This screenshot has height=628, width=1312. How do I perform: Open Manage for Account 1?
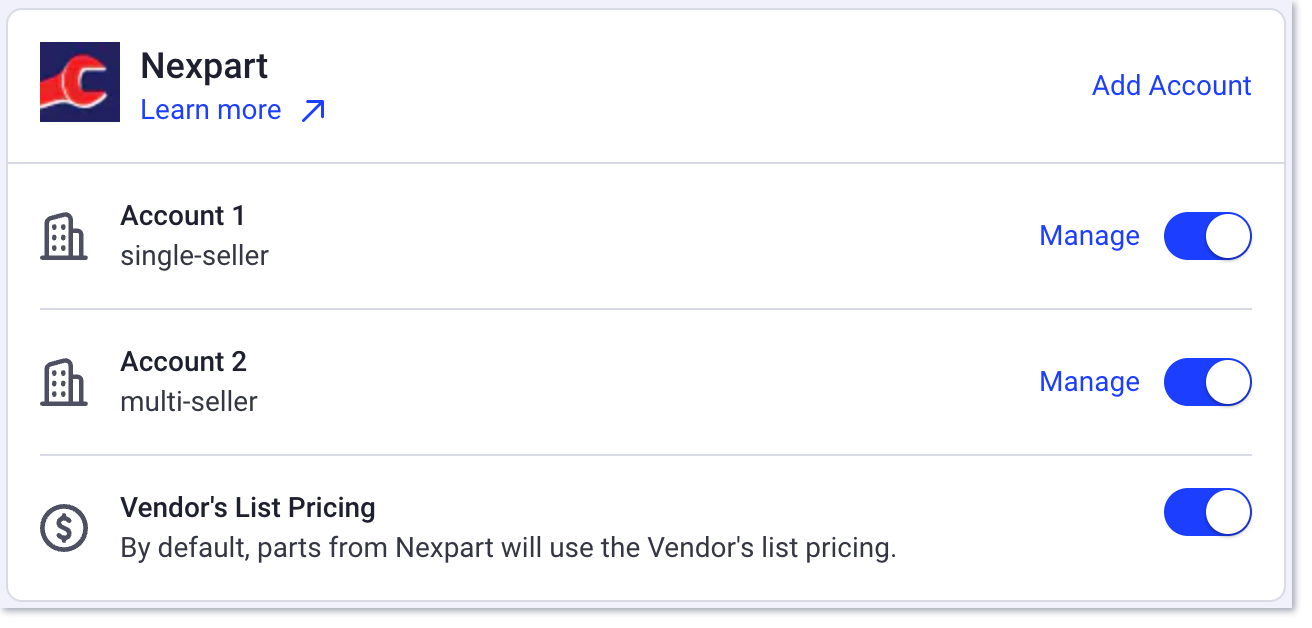point(1089,236)
